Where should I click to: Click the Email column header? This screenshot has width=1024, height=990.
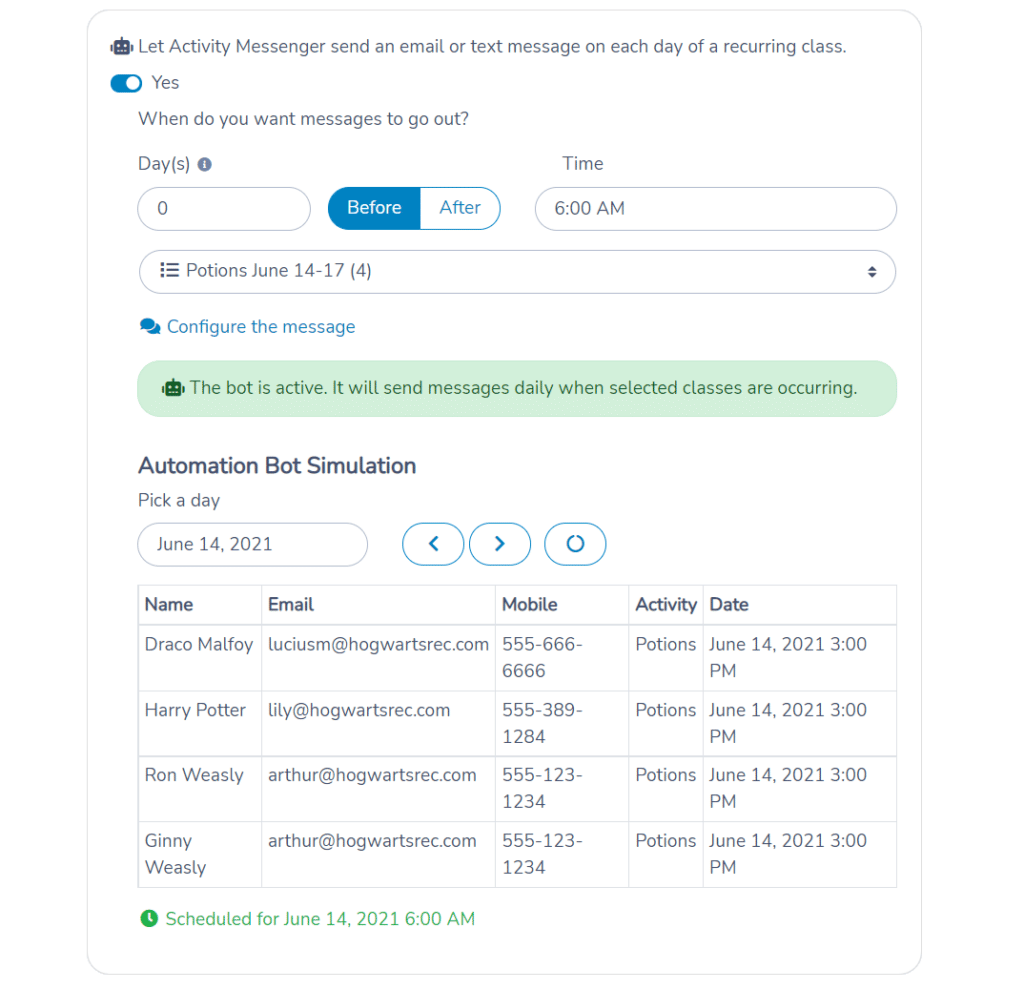[x=290, y=604]
